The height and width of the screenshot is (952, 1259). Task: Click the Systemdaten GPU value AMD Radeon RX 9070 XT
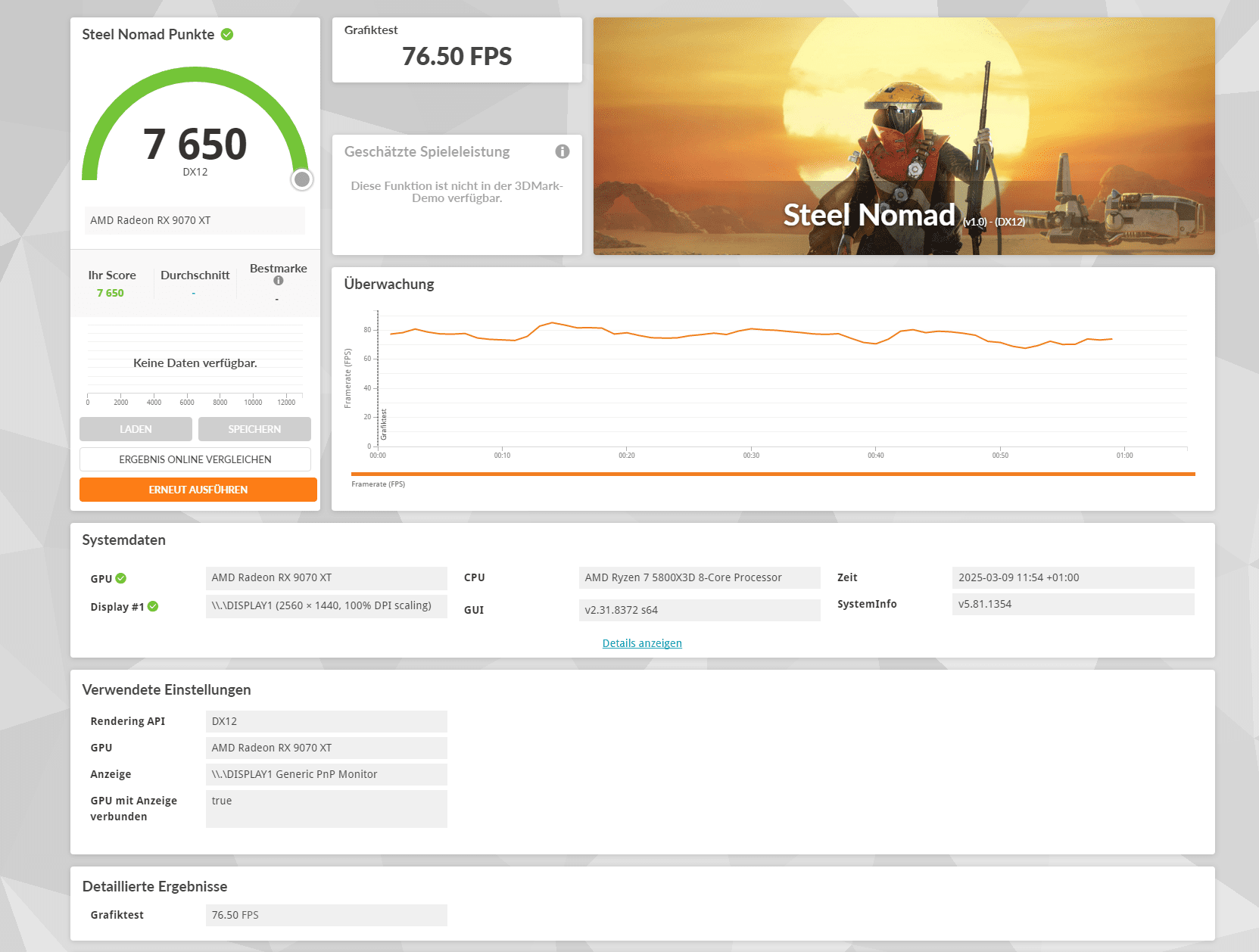[x=326, y=577]
